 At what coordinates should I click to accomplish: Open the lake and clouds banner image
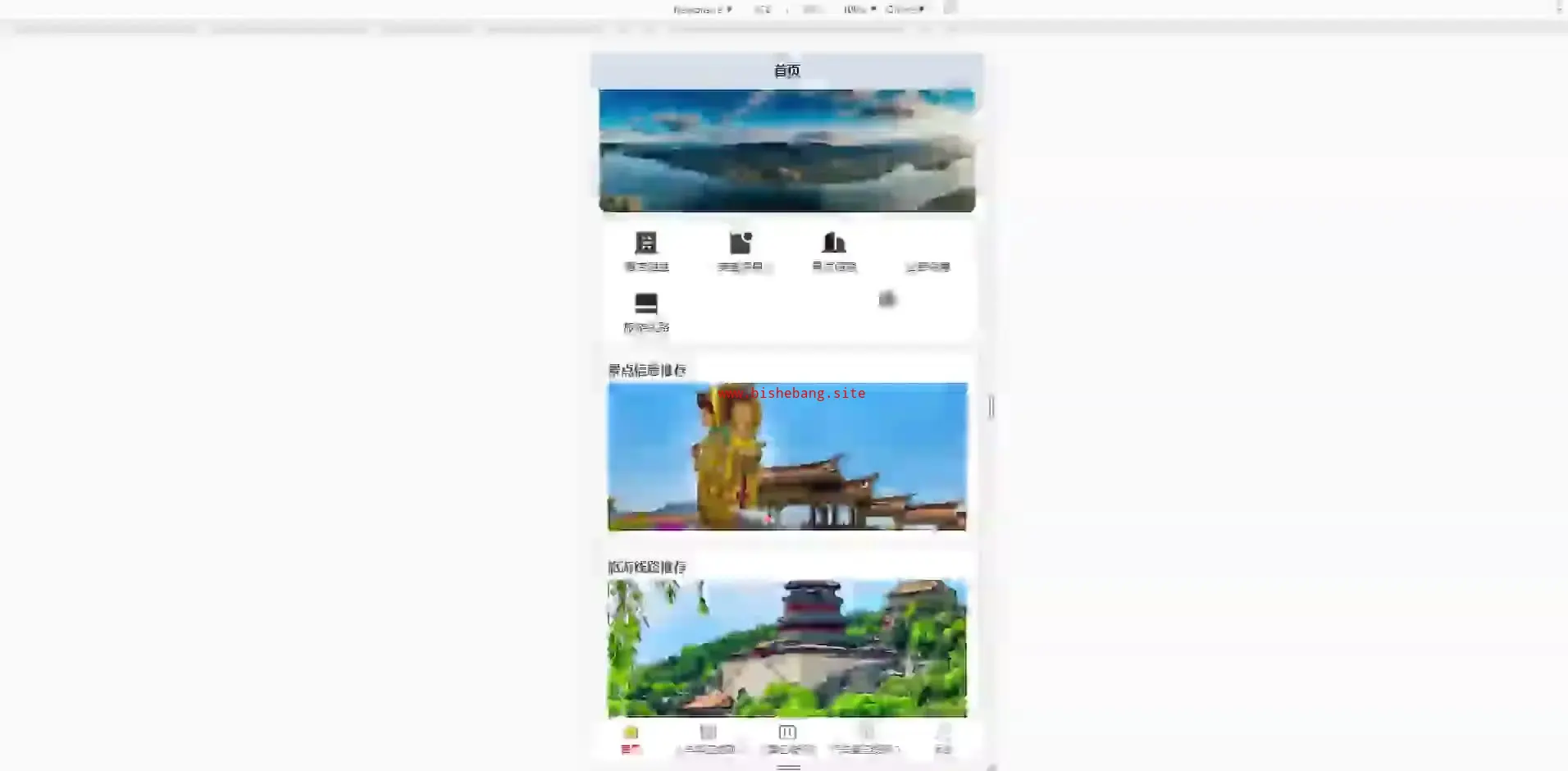[x=787, y=150]
